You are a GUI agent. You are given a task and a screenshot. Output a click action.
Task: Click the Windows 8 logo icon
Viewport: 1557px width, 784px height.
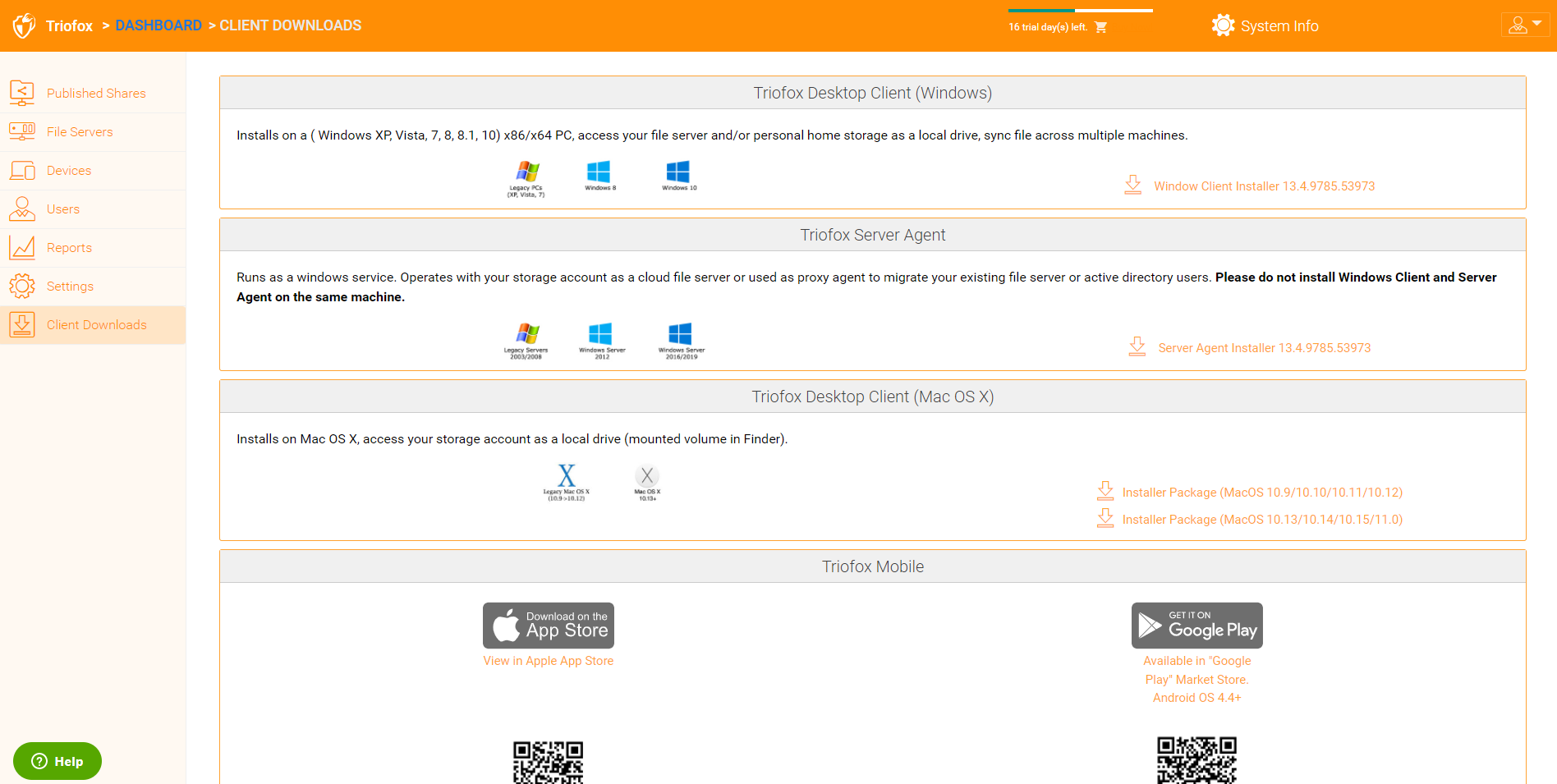point(599,176)
